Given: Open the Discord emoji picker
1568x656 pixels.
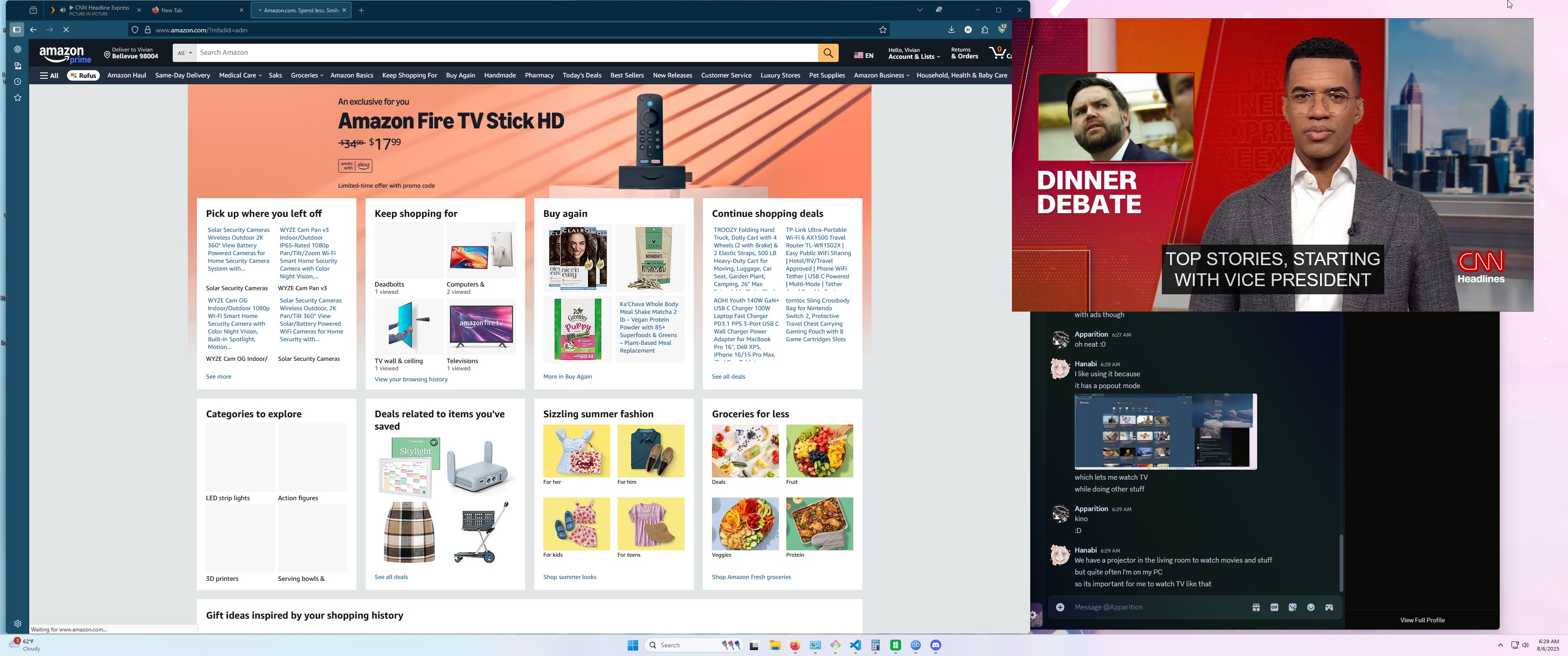Looking at the screenshot, I should (1310, 607).
